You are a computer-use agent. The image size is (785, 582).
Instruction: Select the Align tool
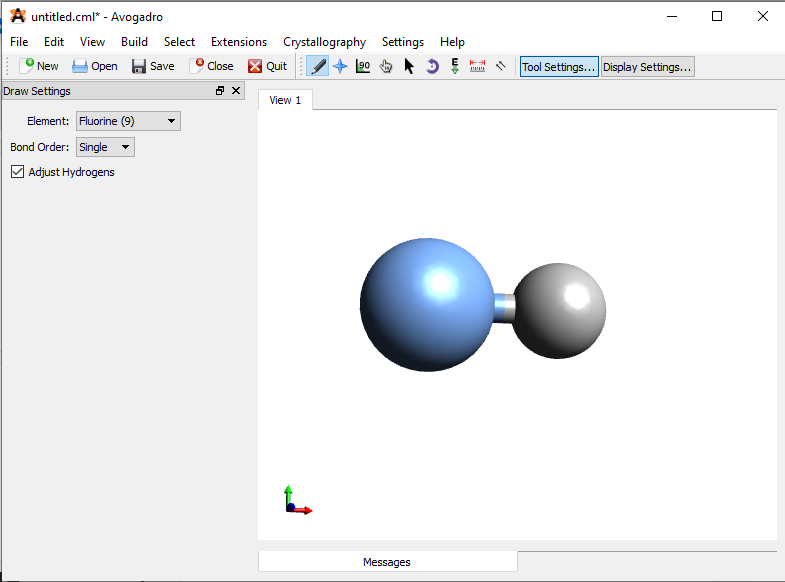(x=500, y=66)
